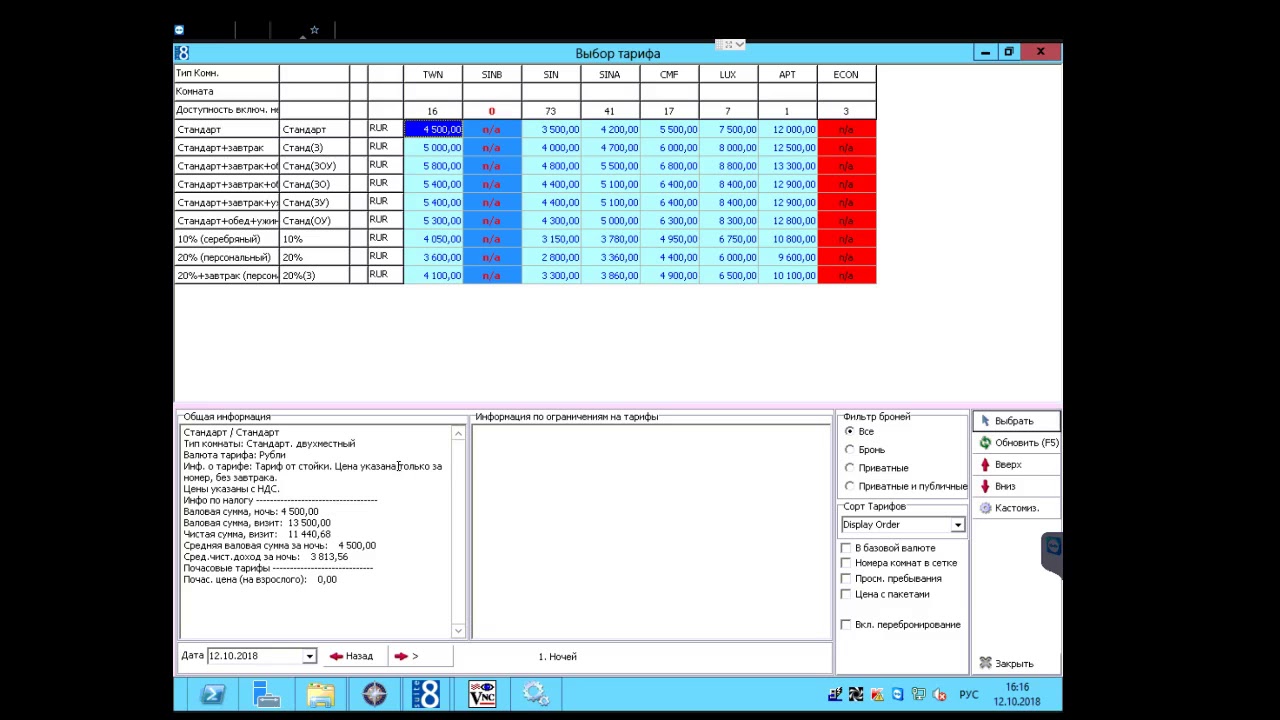The height and width of the screenshot is (720, 1280).
Task: Toggle the Цена с пакетами checkbox
Action: [x=847, y=594]
